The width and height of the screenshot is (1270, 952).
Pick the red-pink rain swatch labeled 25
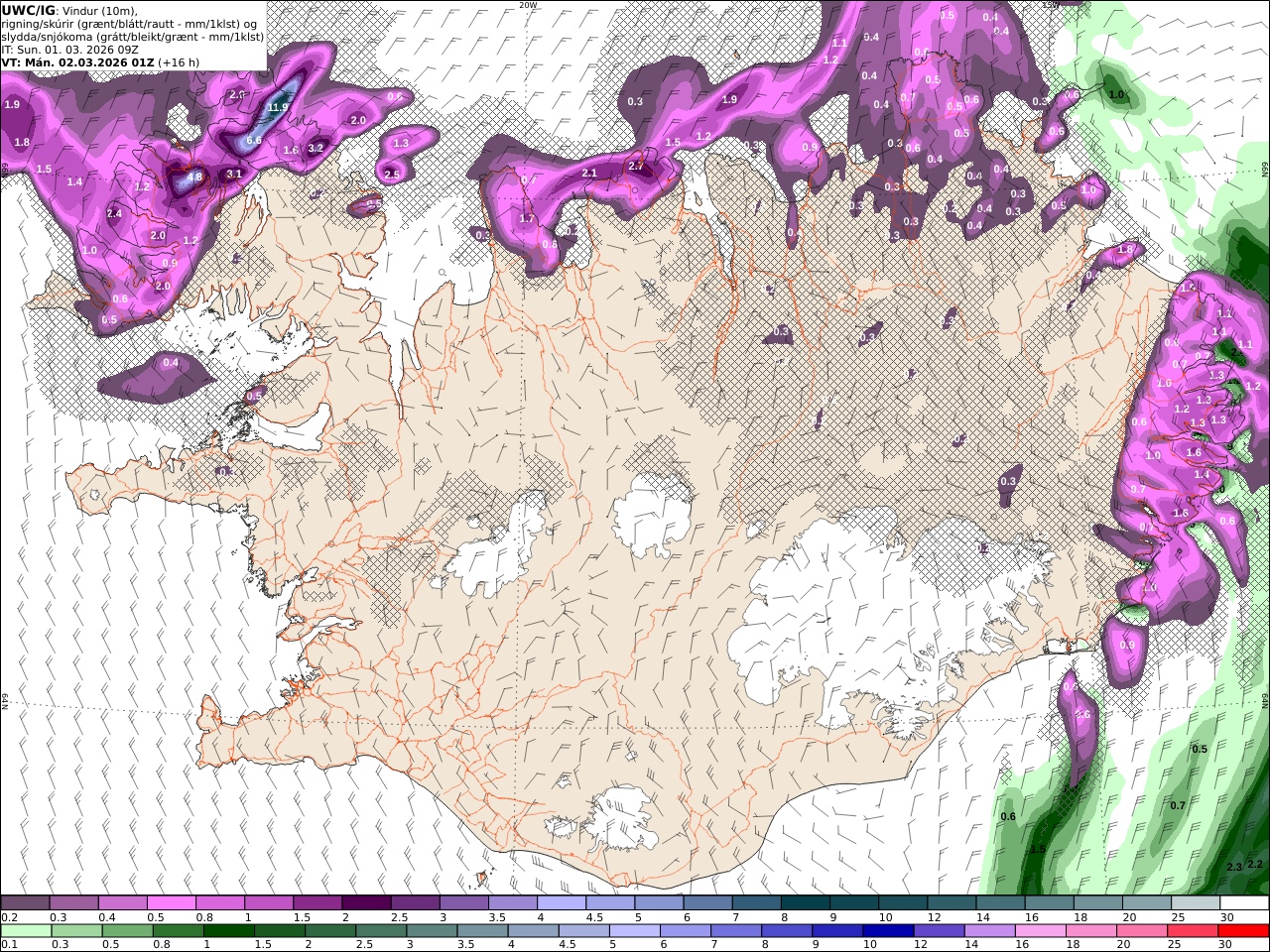[1193, 931]
